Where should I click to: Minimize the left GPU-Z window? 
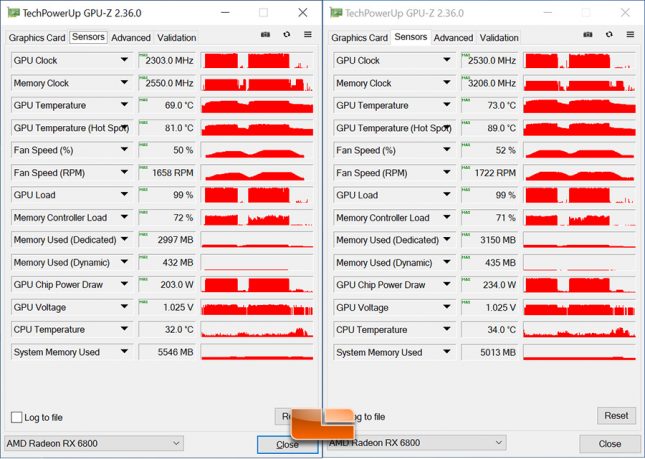[x=225, y=12]
